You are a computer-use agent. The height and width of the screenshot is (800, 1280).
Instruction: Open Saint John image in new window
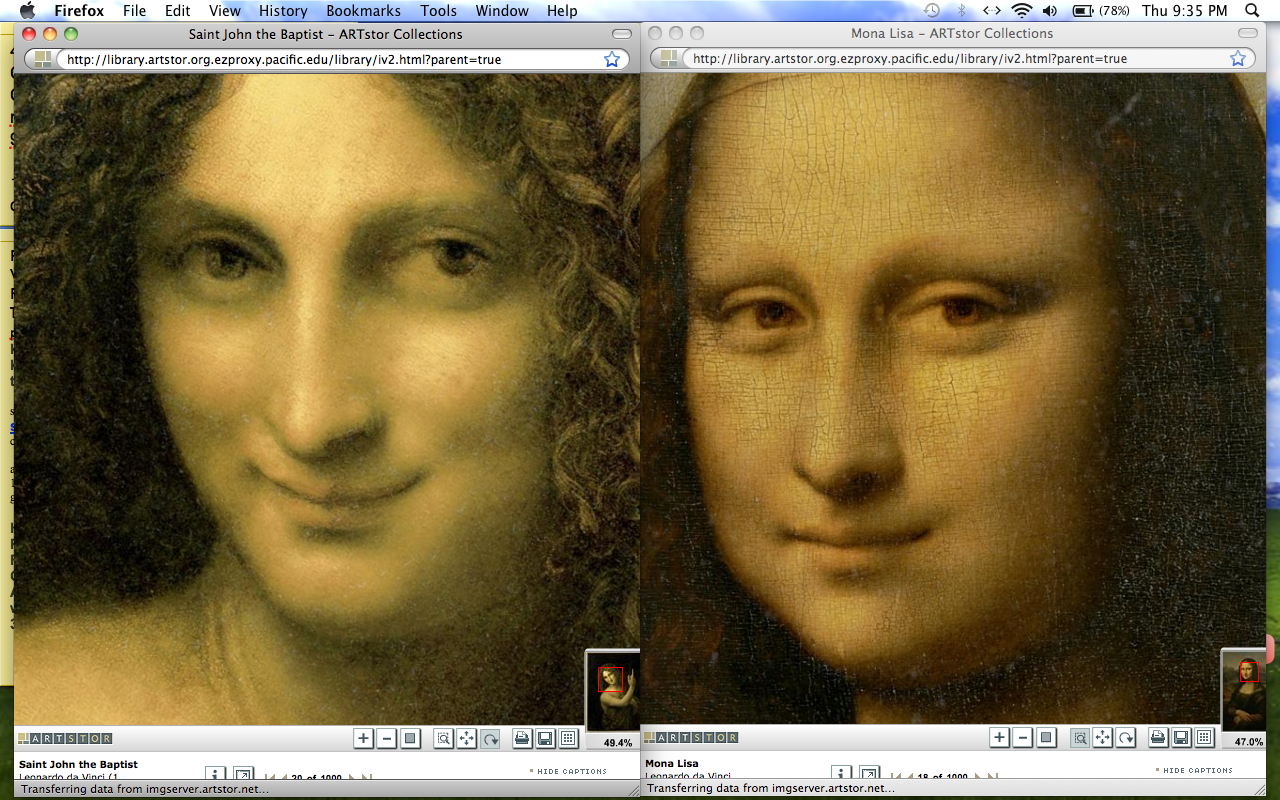[x=243, y=774]
